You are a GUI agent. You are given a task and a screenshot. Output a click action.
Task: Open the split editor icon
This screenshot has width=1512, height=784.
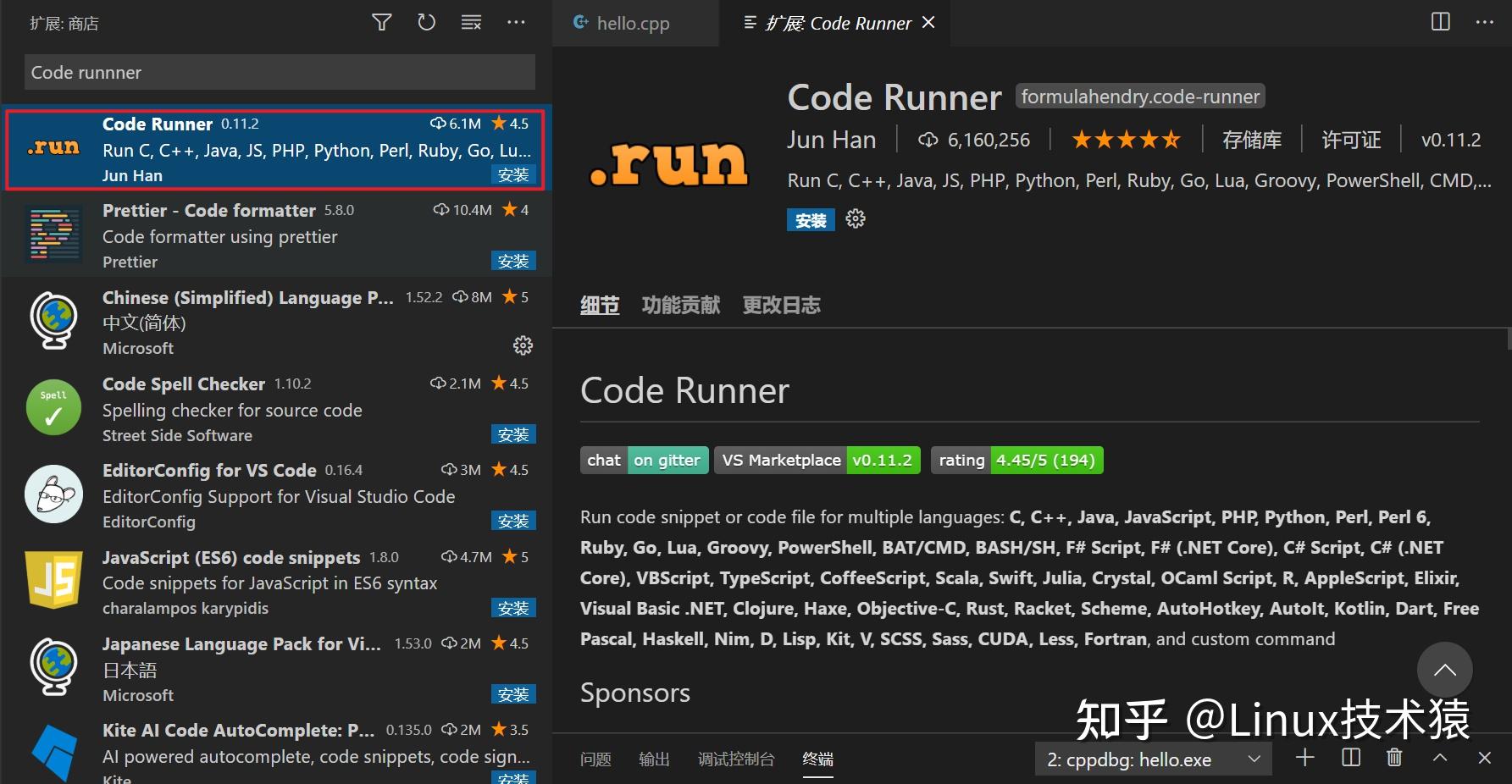pyautogui.click(x=1440, y=22)
